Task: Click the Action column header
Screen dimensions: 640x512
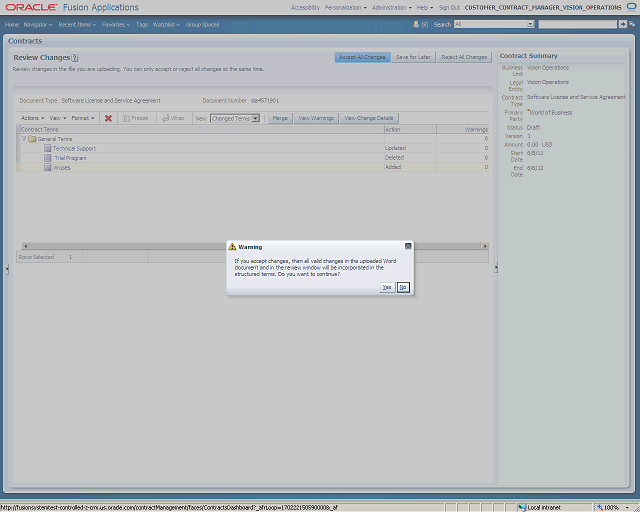Action: [410, 129]
